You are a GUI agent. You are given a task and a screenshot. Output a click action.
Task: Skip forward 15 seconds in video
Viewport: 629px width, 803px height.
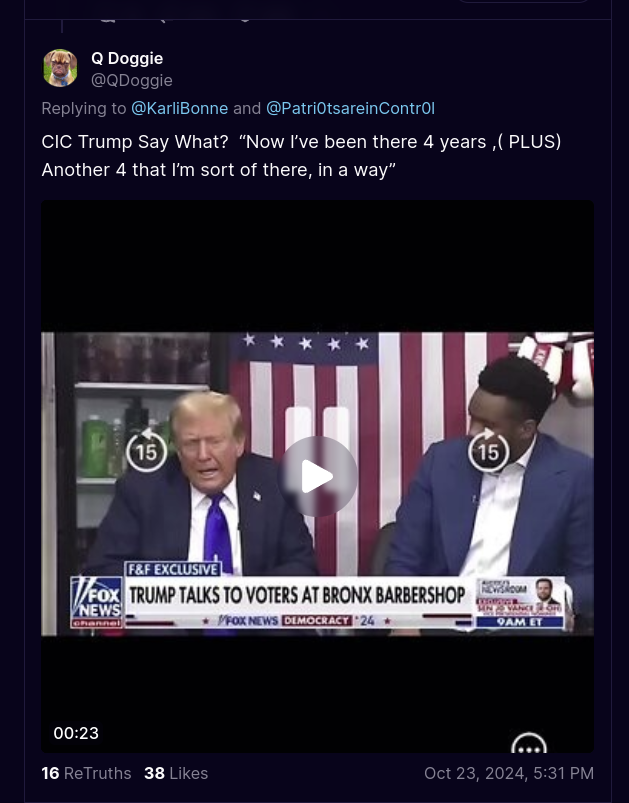click(x=489, y=451)
